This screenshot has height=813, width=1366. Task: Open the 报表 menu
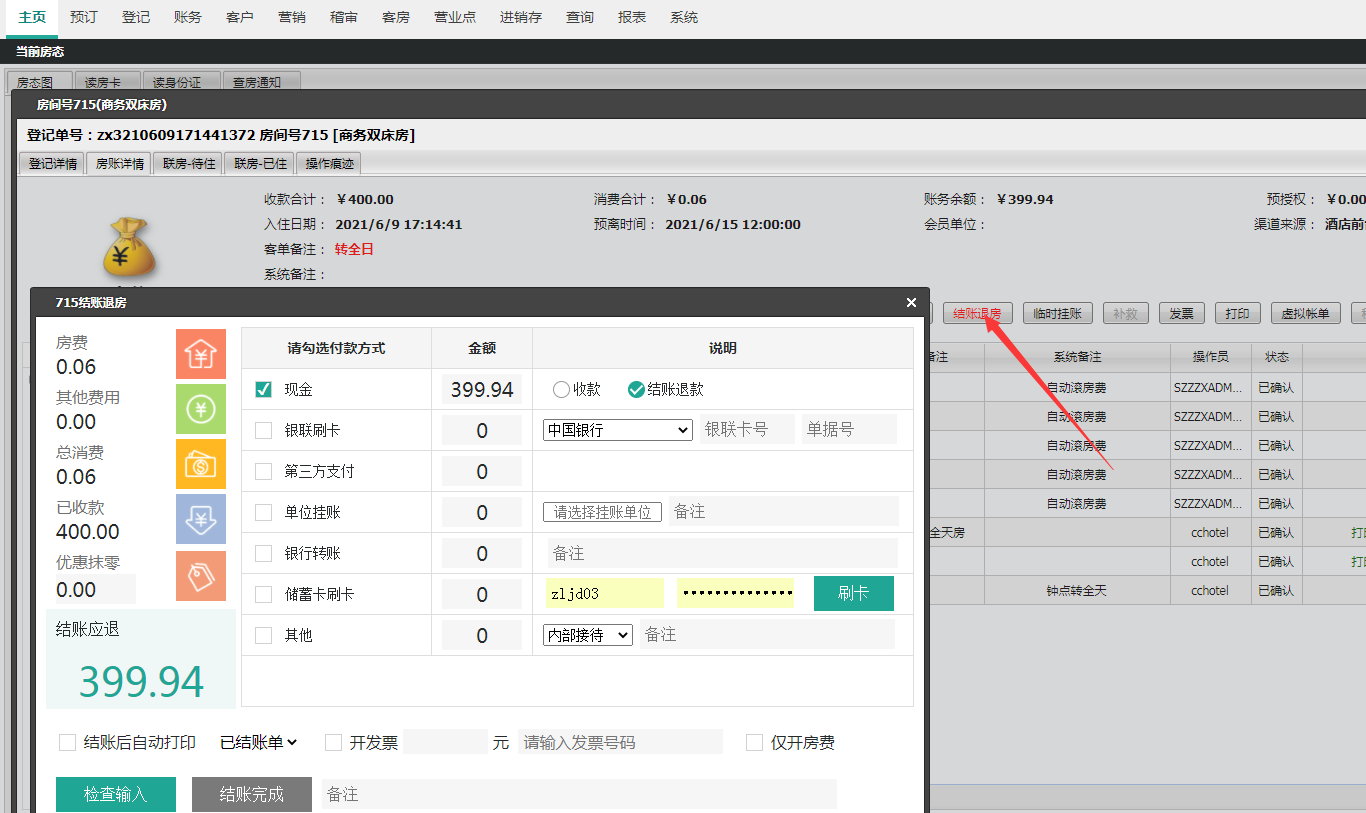[632, 17]
